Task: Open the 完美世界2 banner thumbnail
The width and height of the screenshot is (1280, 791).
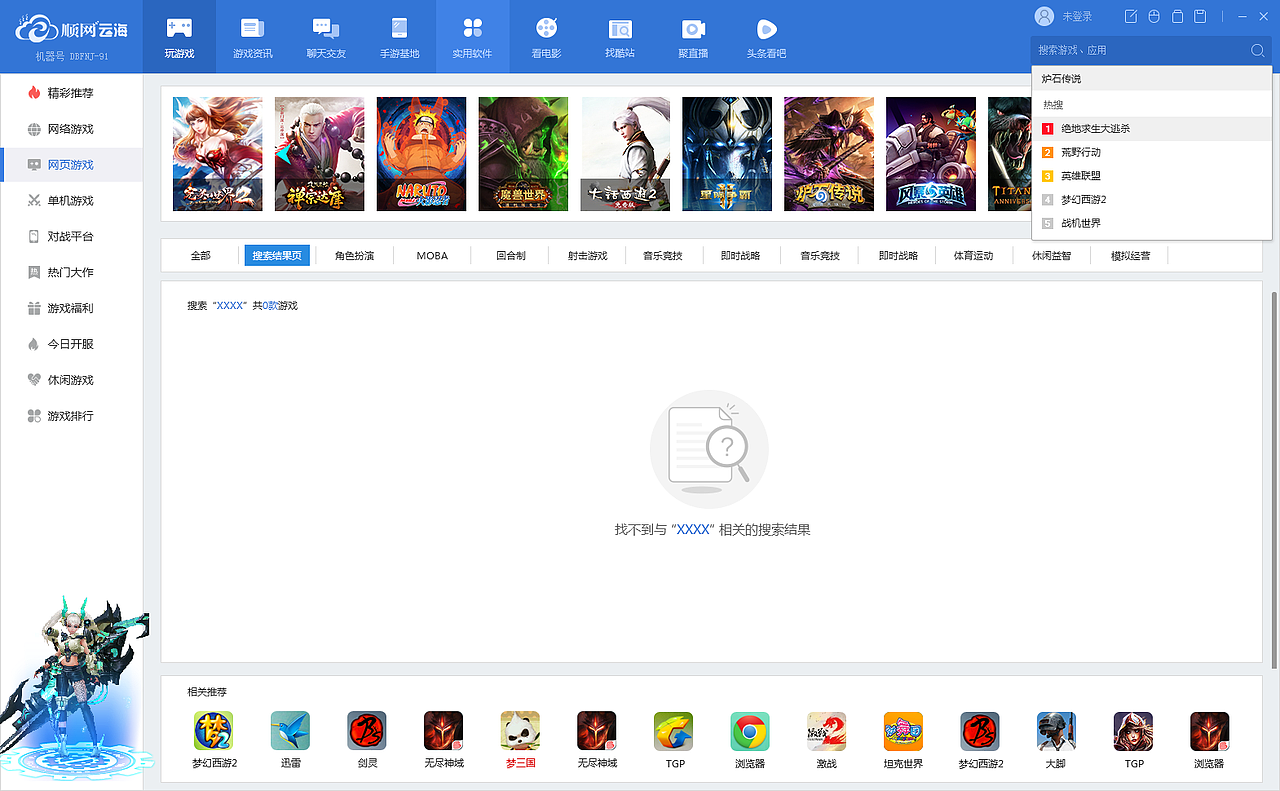Action: click(218, 154)
